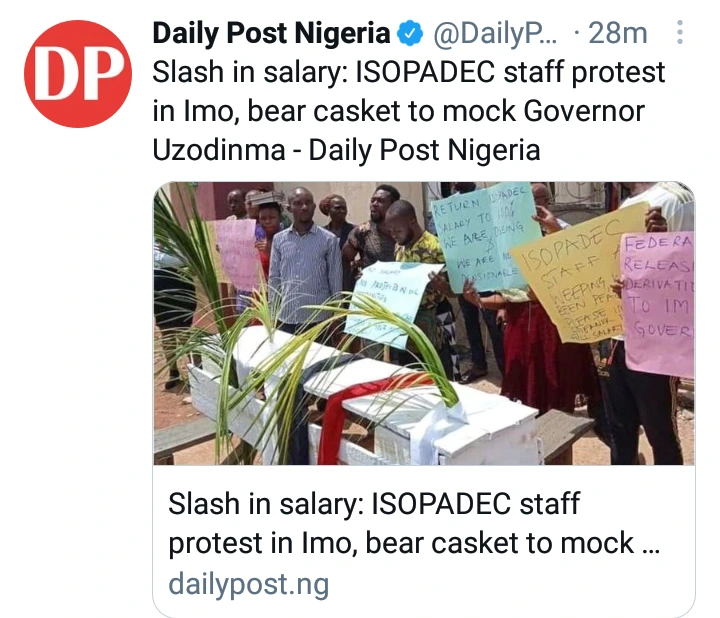Click the @DailyP... account handle
This screenshot has height=618, width=720.
(493, 34)
